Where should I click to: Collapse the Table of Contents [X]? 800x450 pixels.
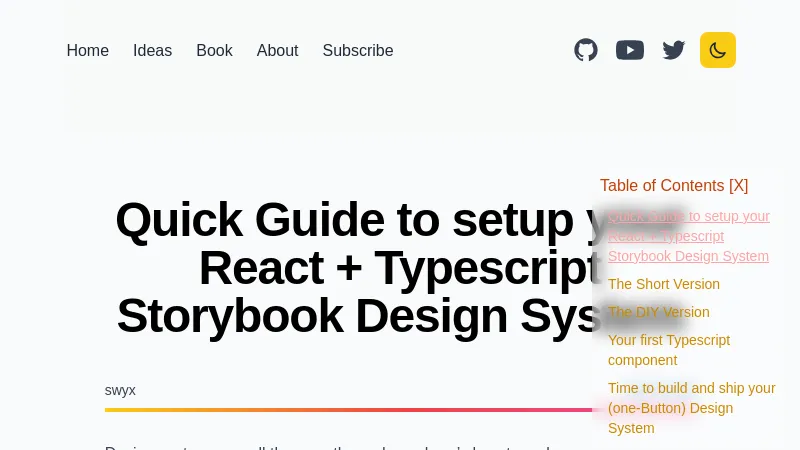click(x=673, y=185)
